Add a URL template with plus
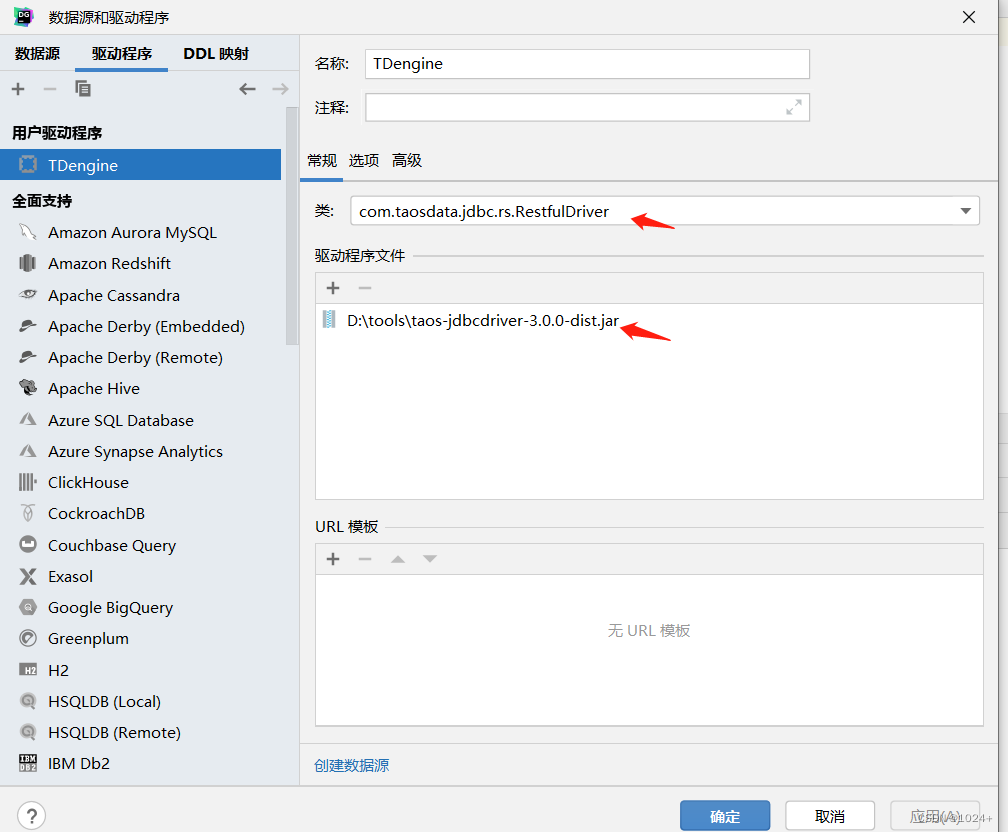1008x832 pixels. pos(333,559)
